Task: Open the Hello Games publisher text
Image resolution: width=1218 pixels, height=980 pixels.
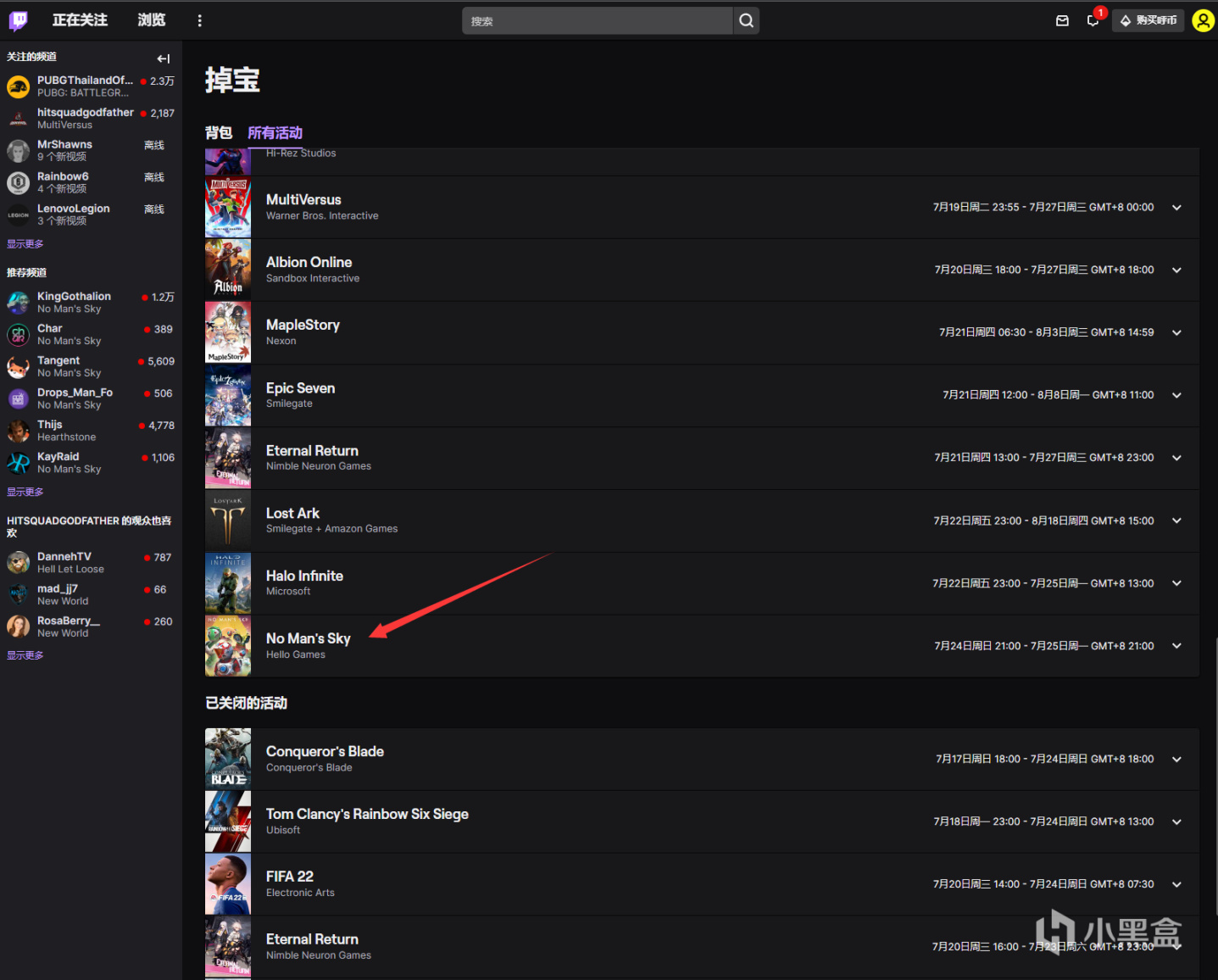Action: tap(296, 654)
